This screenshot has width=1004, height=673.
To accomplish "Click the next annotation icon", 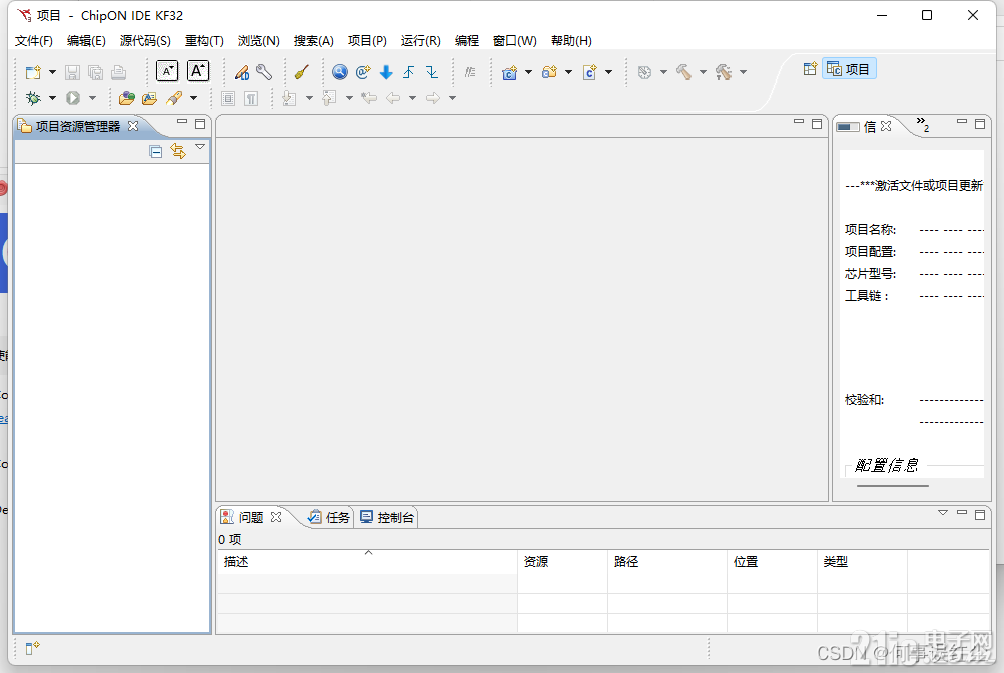I will pos(289,98).
